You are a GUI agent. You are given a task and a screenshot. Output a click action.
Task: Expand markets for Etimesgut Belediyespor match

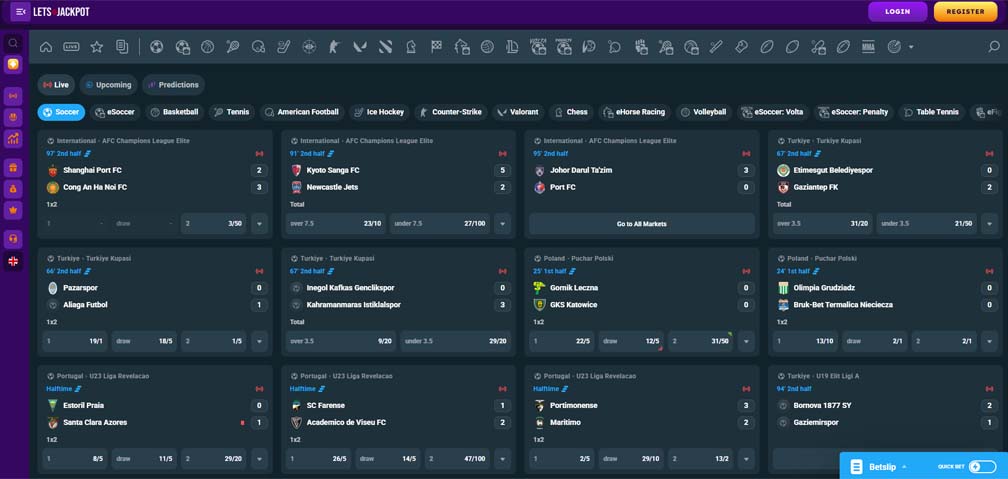[x=989, y=224]
